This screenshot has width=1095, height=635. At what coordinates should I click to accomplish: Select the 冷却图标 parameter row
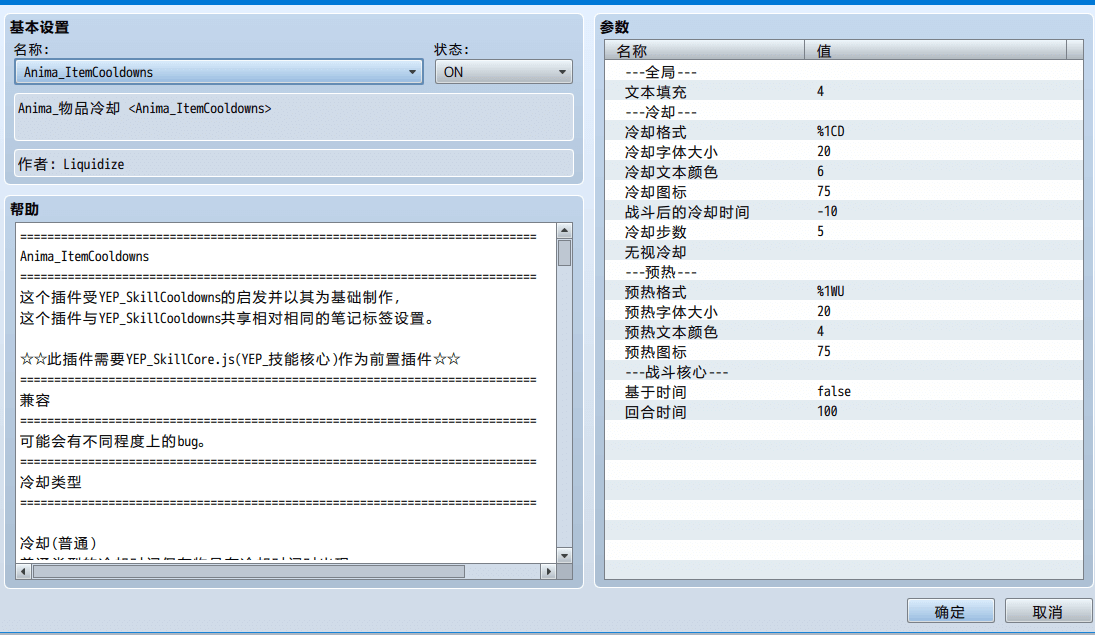[844, 191]
